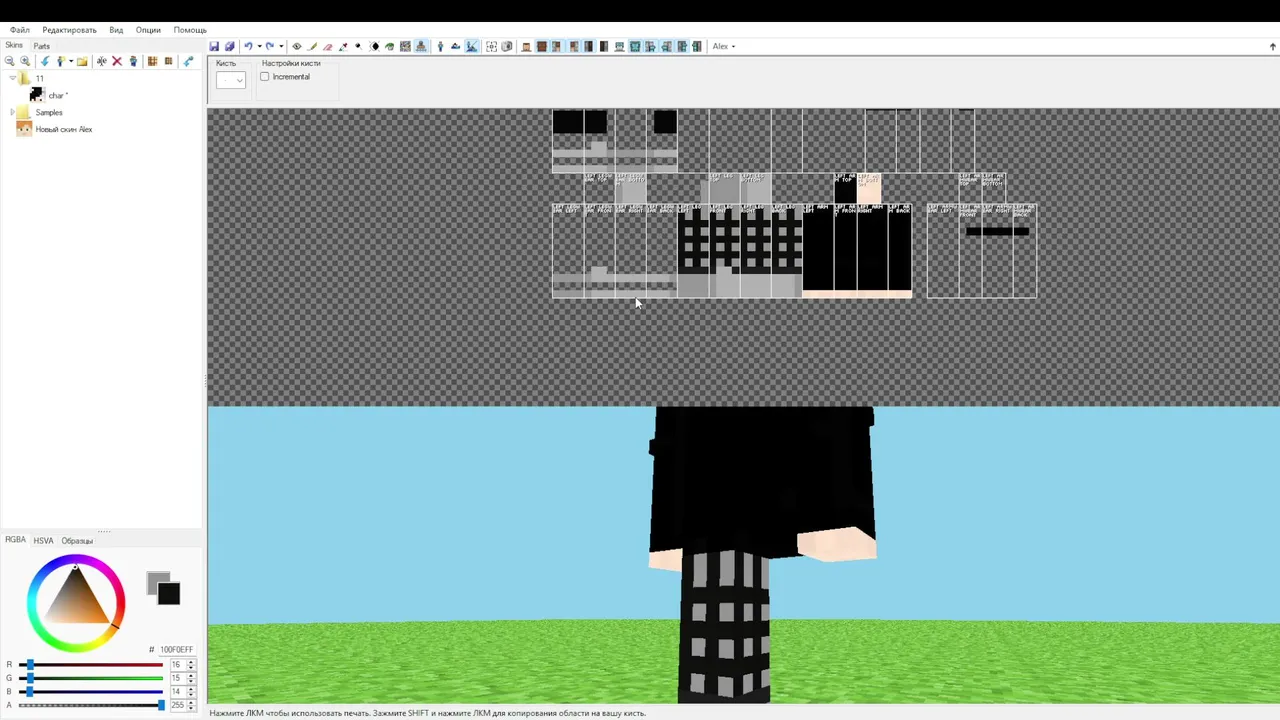Clone the selected skin
Screen dimensions: 1280x720
click(133, 61)
